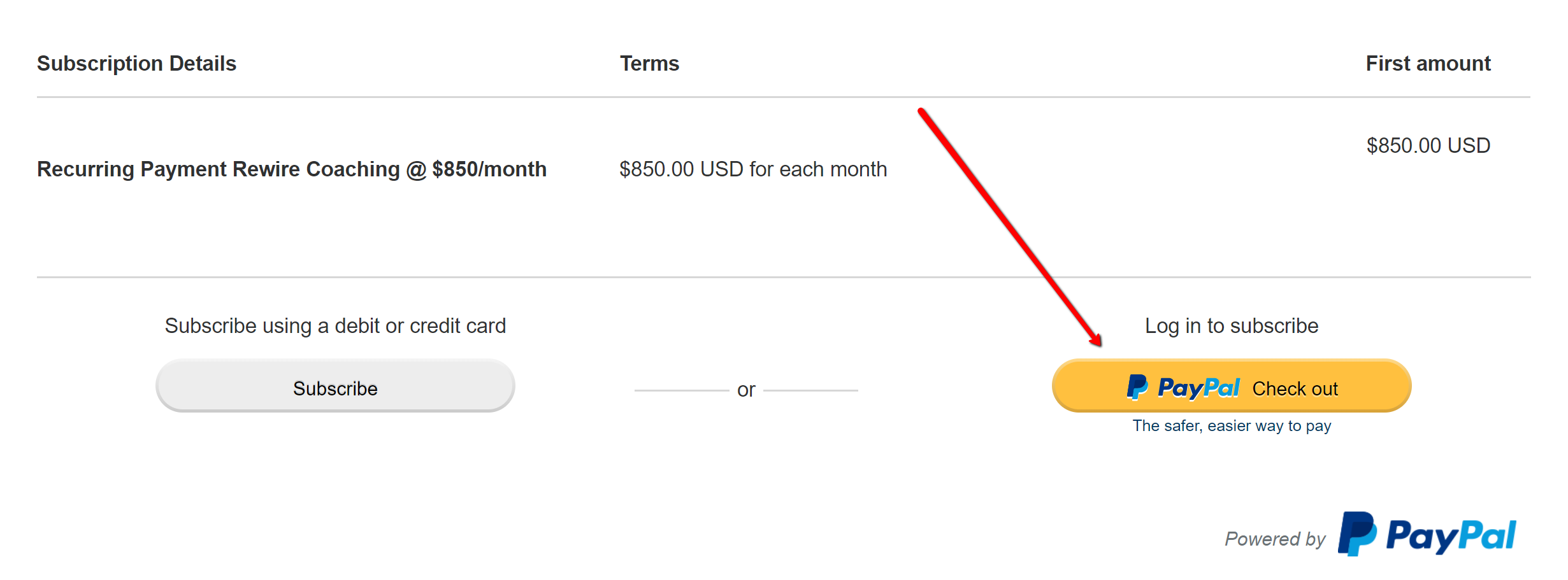Click the 'Powered by' text
Viewport: 1568px width, 580px height.
coord(1274,539)
